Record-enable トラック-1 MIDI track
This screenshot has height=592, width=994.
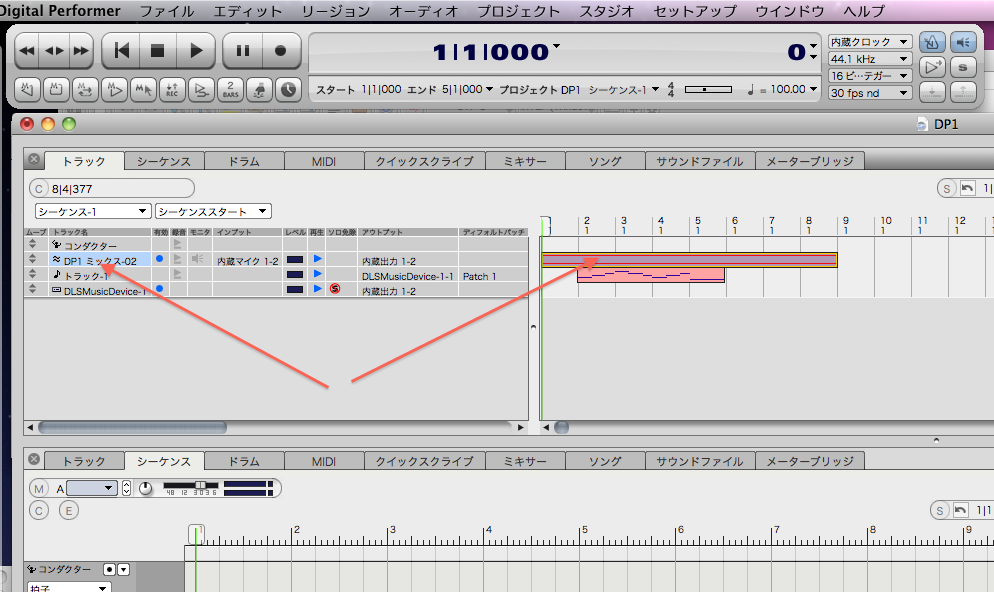tap(178, 274)
